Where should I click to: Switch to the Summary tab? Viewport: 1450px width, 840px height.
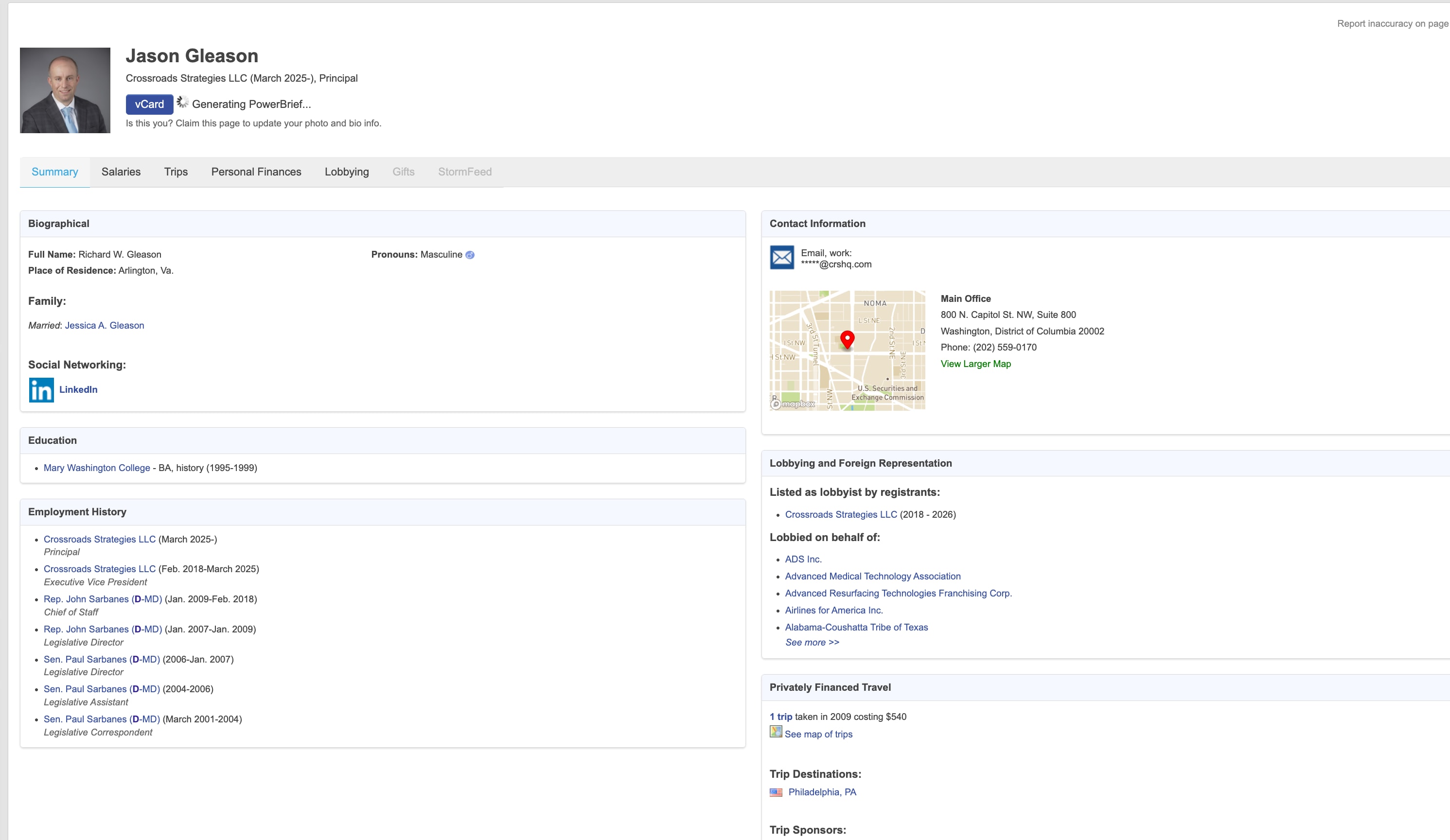coord(54,172)
